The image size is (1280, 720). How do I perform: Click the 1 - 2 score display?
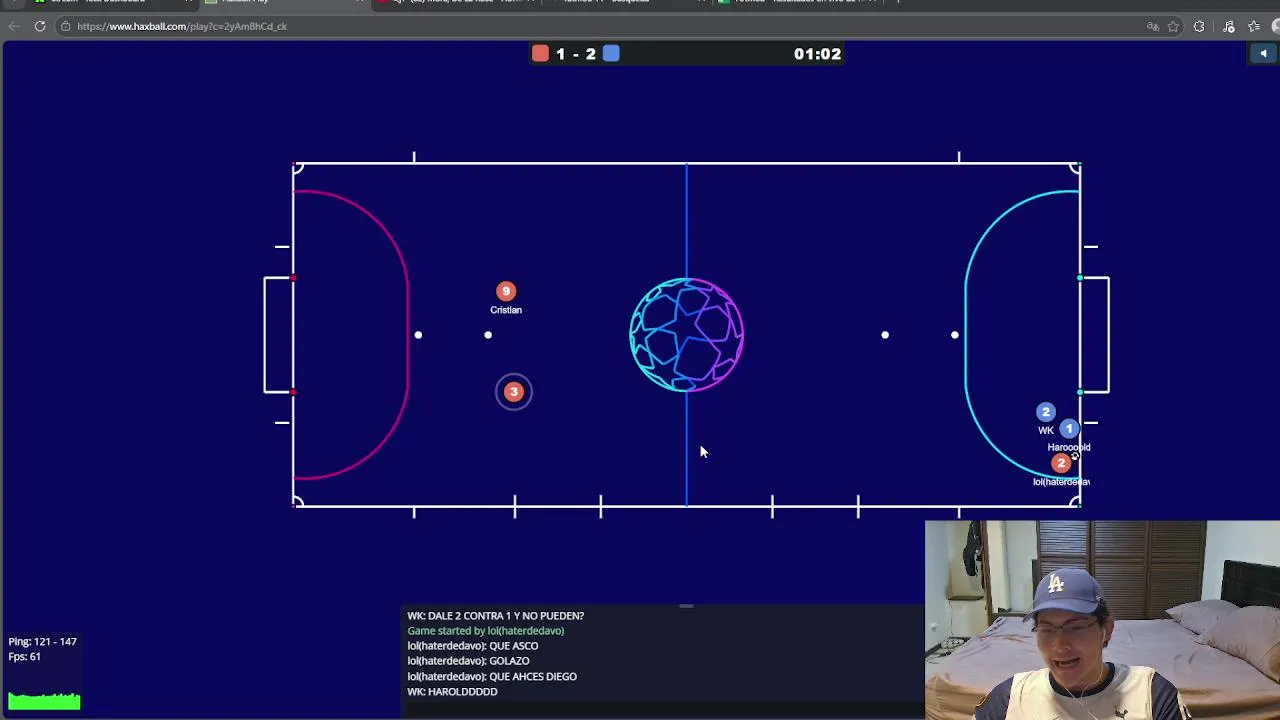pyautogui.click(x=576, y=54)
